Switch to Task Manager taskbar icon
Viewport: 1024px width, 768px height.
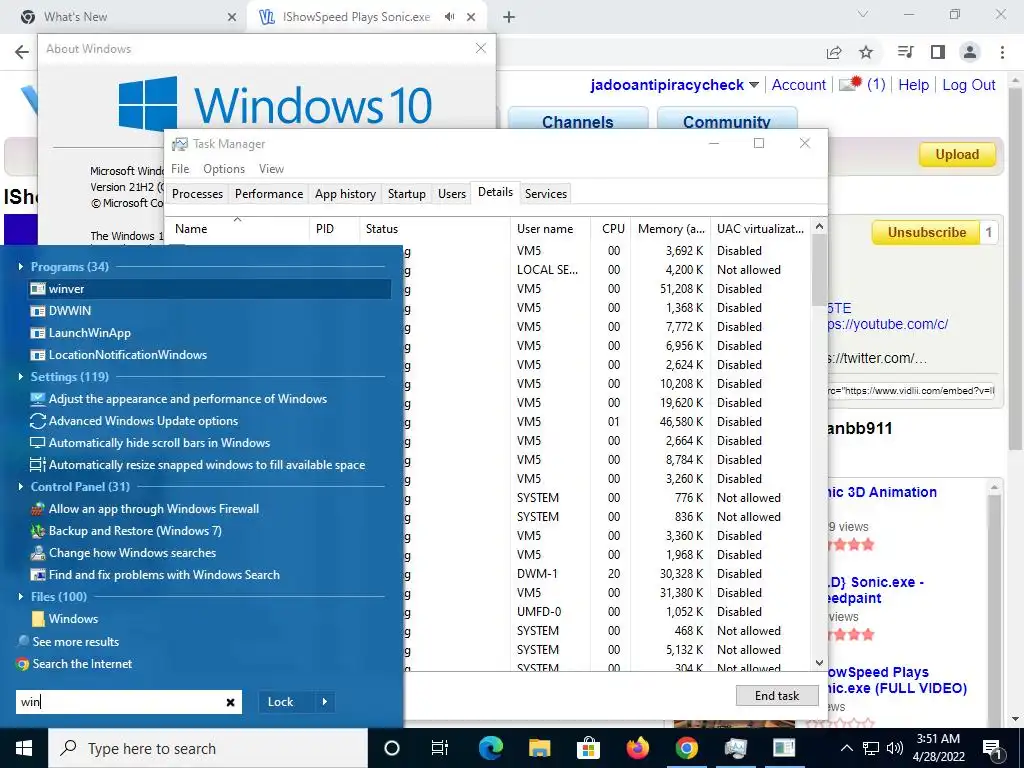(735, 748)
